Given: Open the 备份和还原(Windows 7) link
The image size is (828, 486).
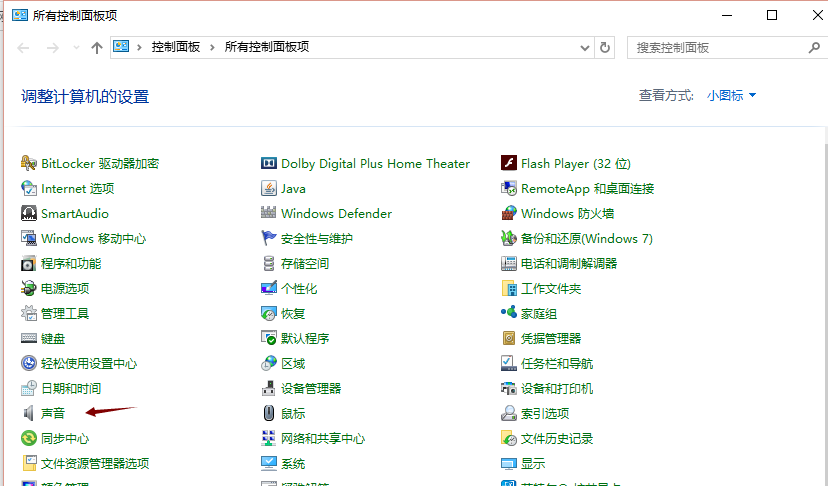Looking at the screenshot, I should click(587, 239).
